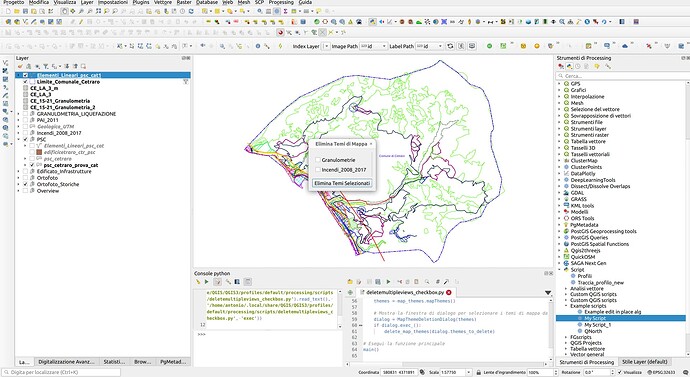This screenshot has width=690, height=377.
Task: Click the Open Project folder icon
Action: (17, 11)
